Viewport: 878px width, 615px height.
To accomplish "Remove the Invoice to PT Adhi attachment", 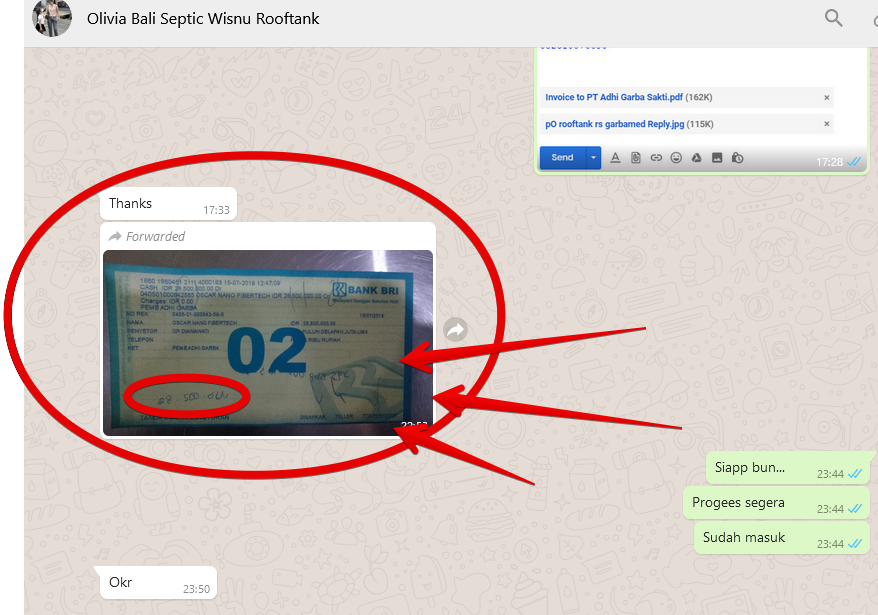I will pyautogui.click(x=826, y=98).
